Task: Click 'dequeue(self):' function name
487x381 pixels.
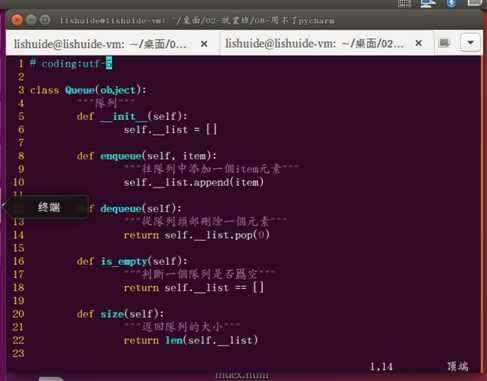Action: click(x=141, y=209)
